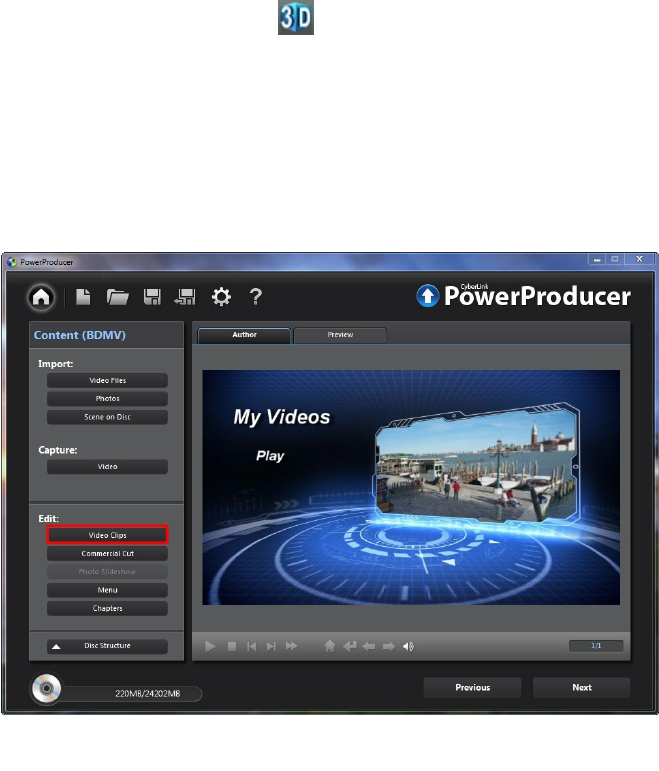Image resolution: width=659 pixels, height=771 pixels.
Task: Click the Content (BDMV) heading
Action: click(80, 335)
